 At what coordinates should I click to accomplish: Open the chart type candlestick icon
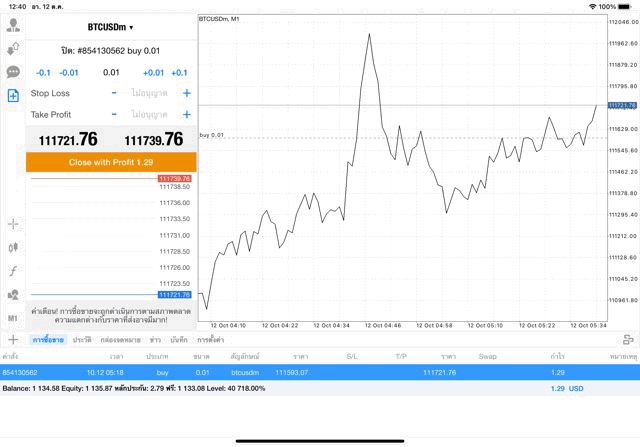[13, 247]
